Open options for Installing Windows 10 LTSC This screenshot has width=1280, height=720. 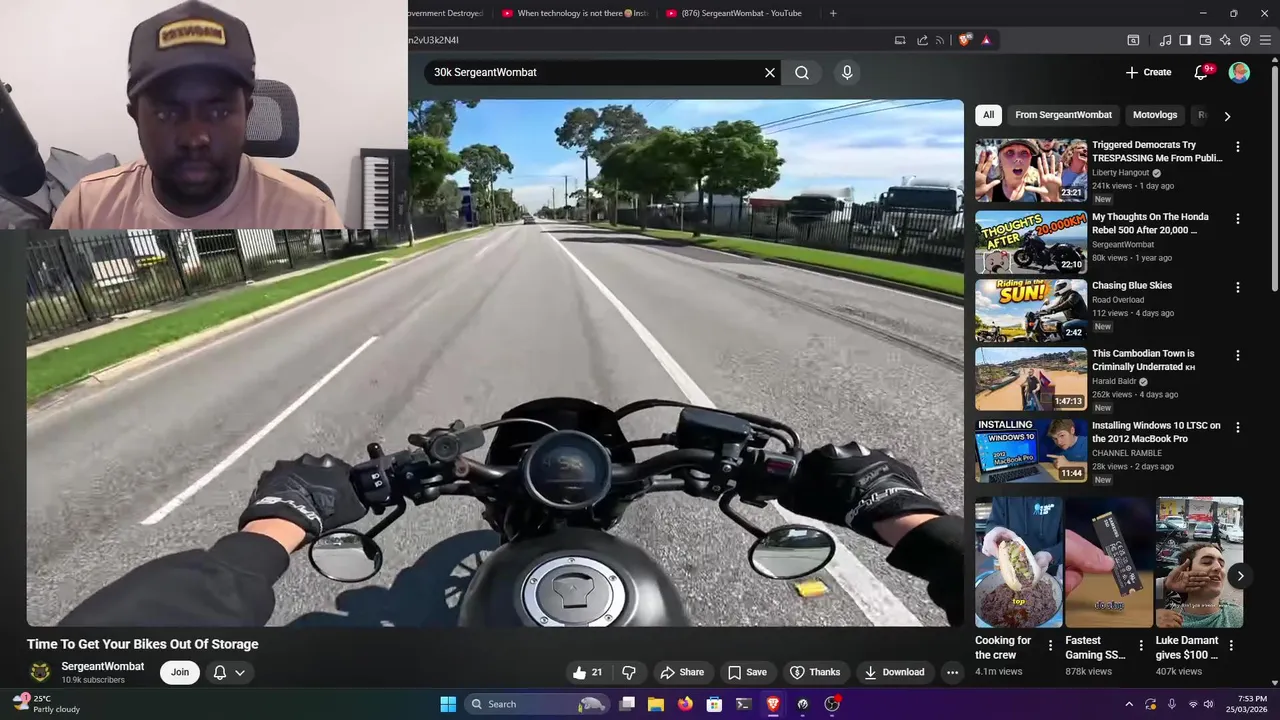(x=1238, y=428)
